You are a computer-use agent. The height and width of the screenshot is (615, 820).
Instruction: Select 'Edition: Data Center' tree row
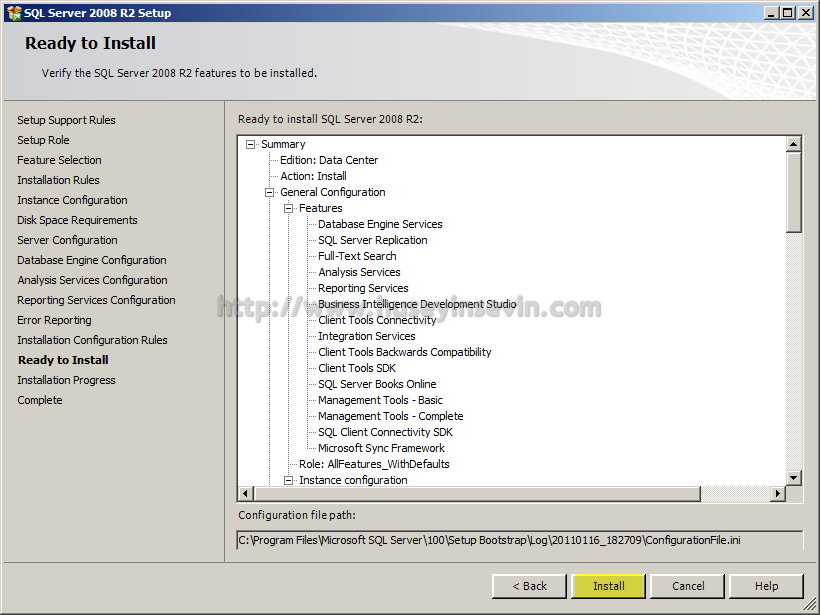pos(329,161)
